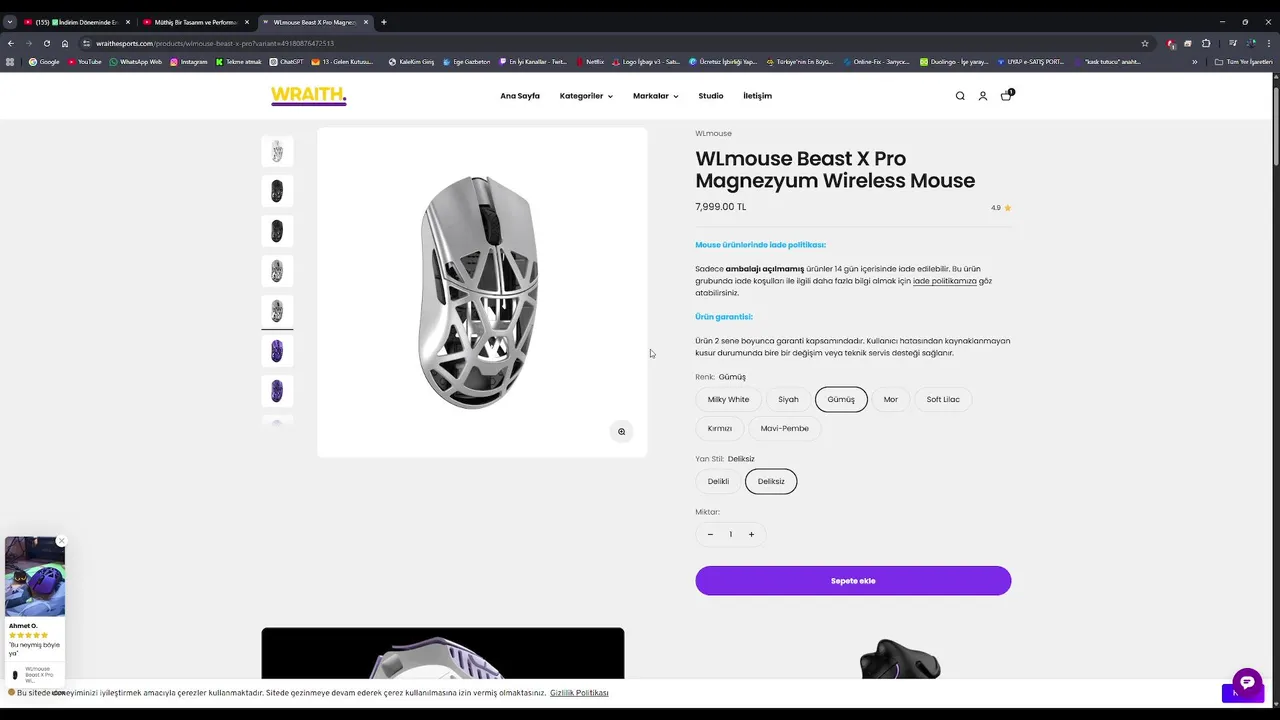Bookmark this page with the star
1280x720 pixels.
pos(1145,43)
